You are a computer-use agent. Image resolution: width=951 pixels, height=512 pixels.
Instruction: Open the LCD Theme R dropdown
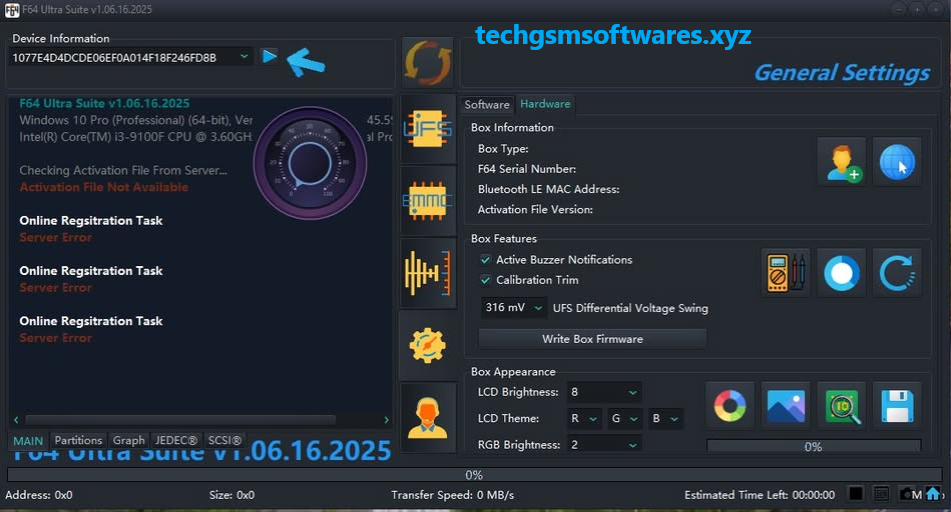point(585,418)
